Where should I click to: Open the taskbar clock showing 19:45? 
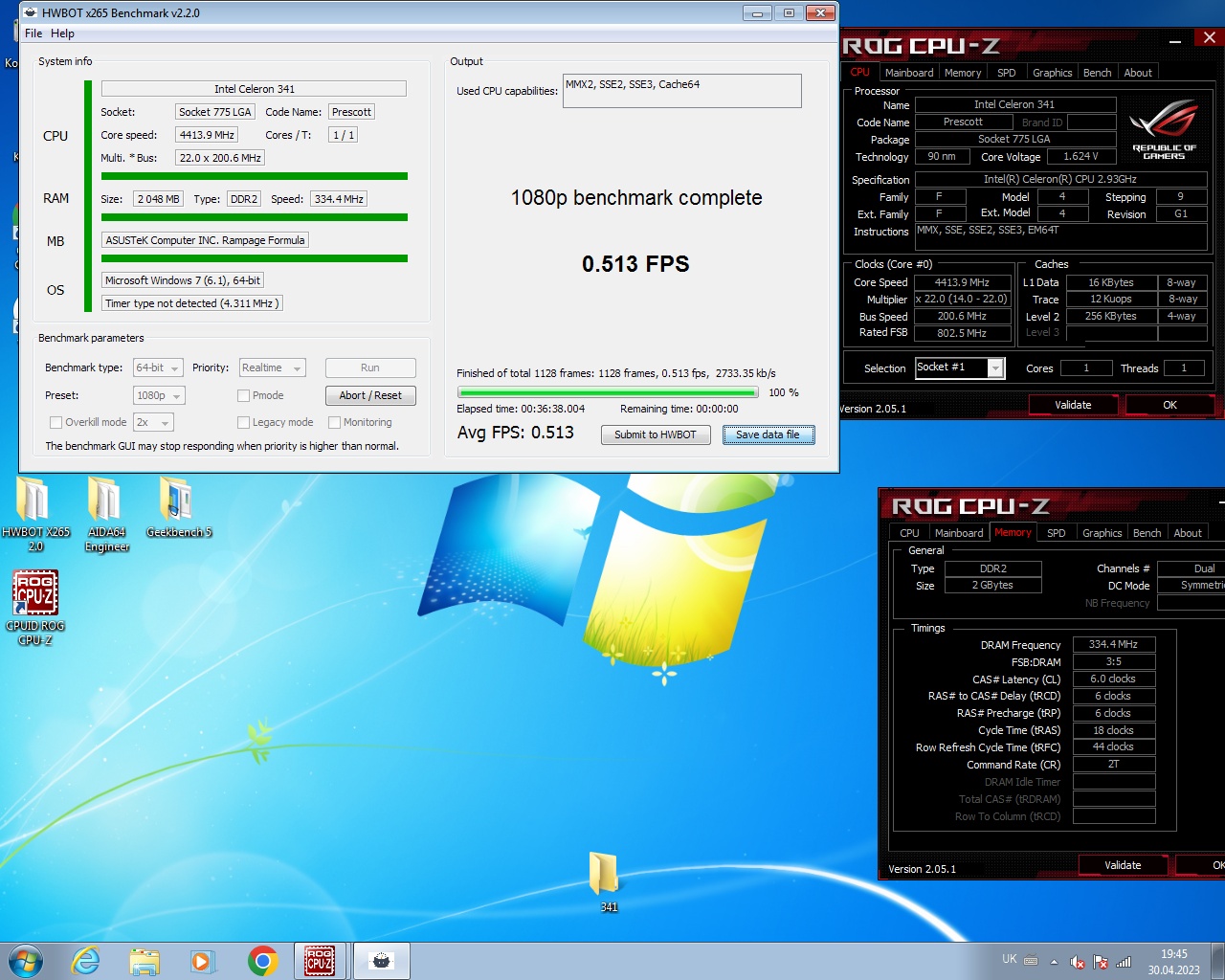(x=1174, y=962)
